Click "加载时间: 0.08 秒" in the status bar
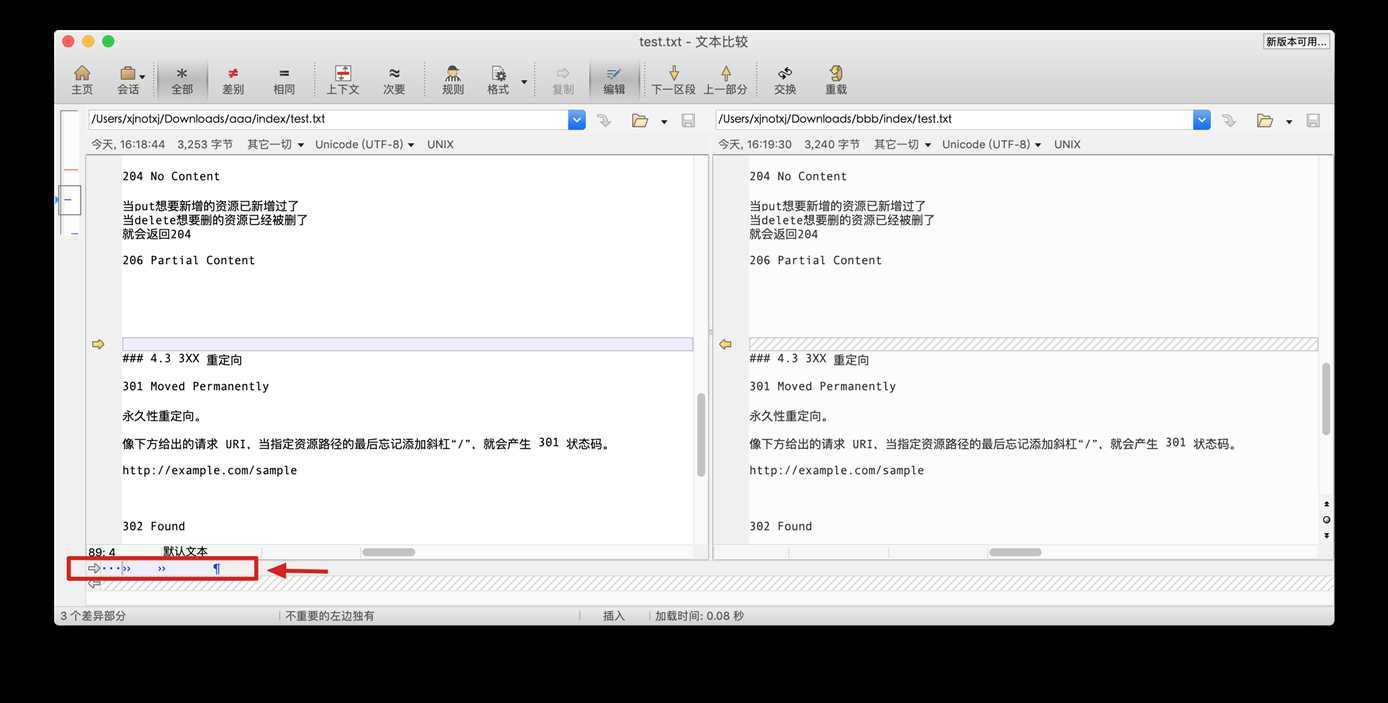Viewport: 1388px width, 703px height. (x=699, y=616)
